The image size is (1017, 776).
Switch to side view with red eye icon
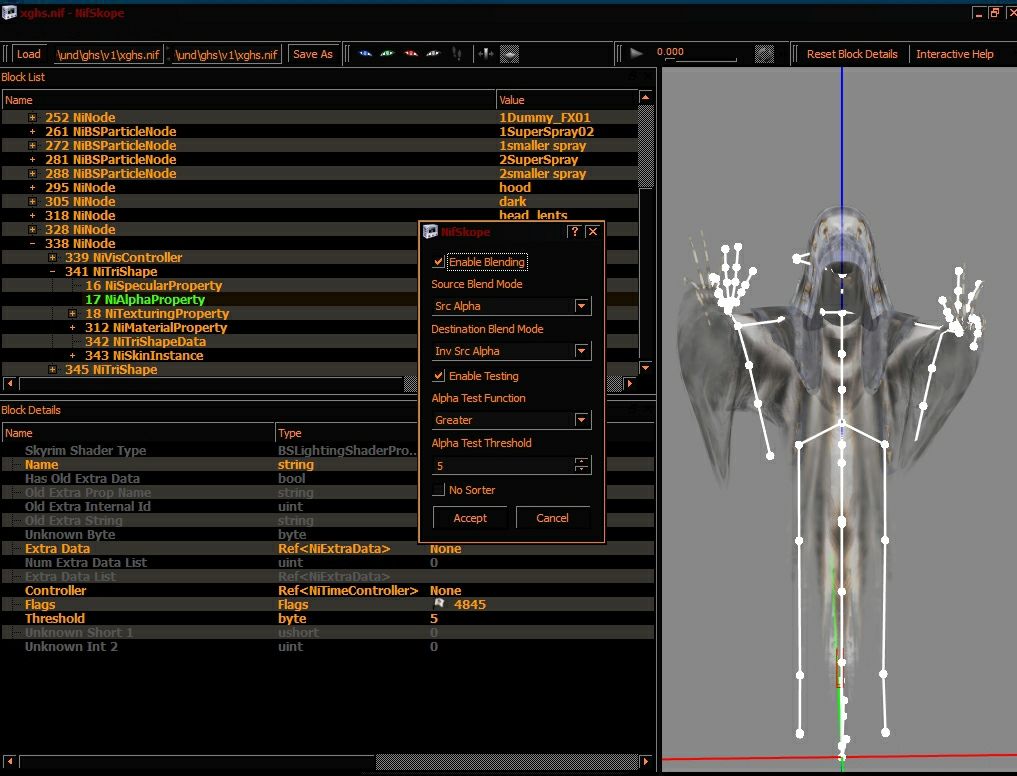coord(411,54)
